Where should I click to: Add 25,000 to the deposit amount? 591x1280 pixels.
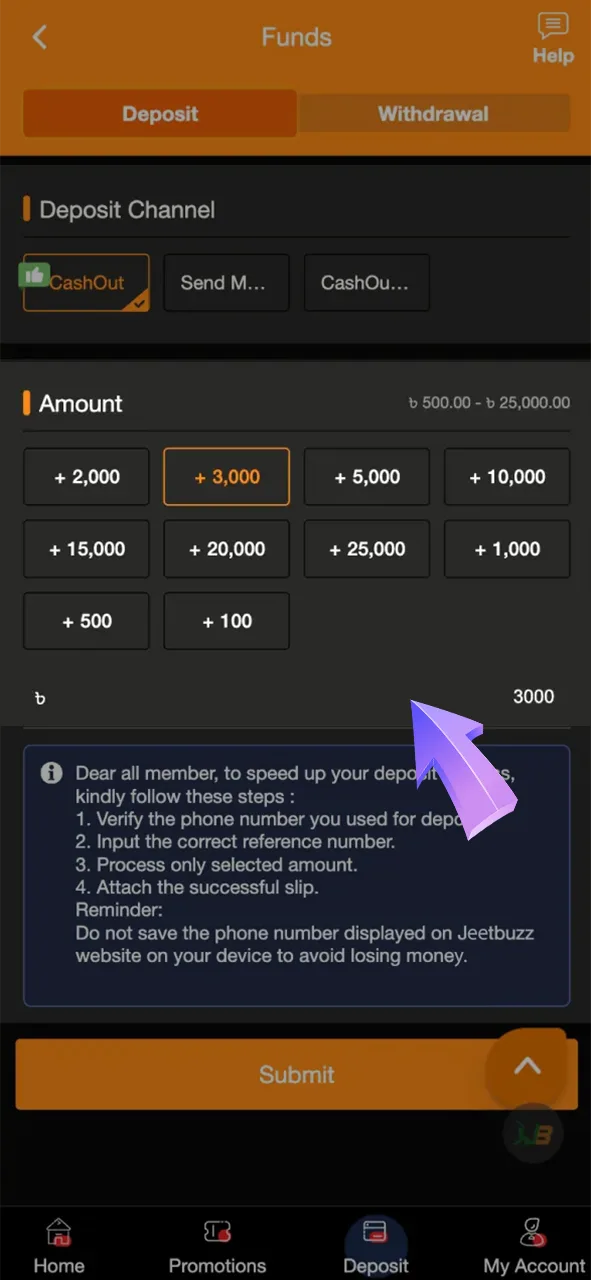[366, 549]
